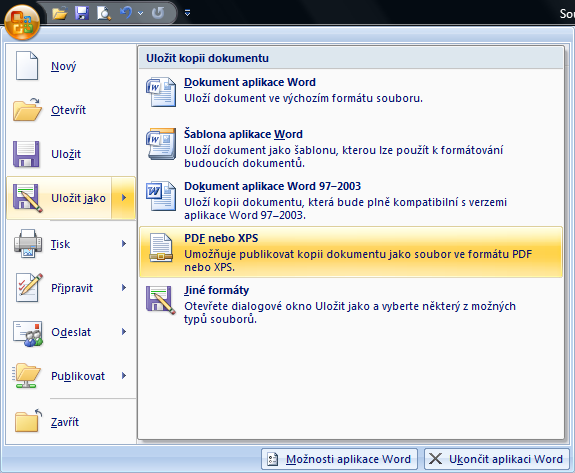
Task: Click the round Office button
Action: click(22, 23)
